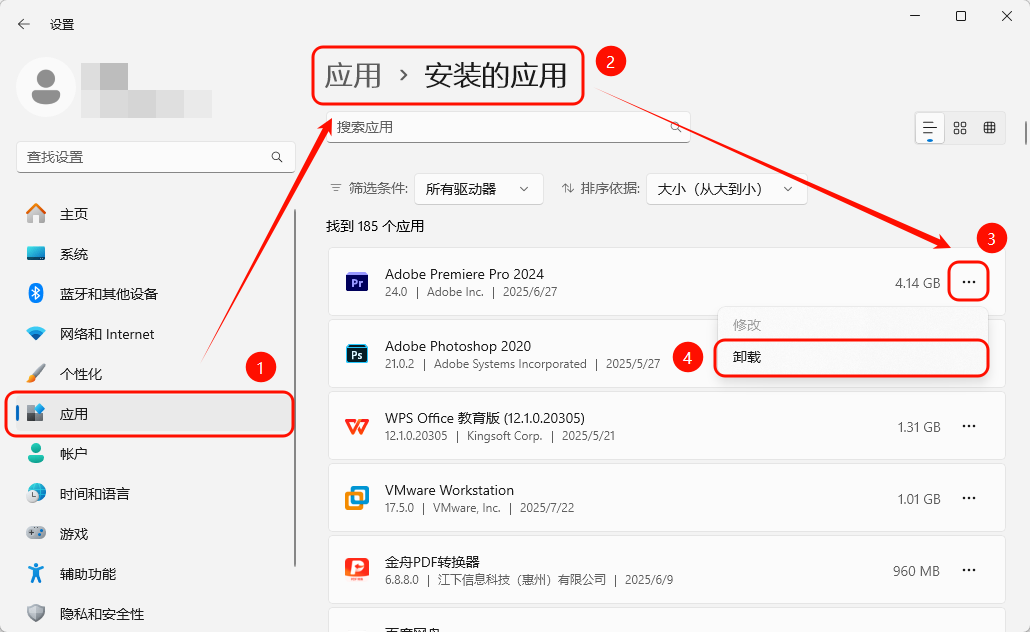Switch to grid view layout
Viewport: 1030px width, 632px height.
click(960, 128)
